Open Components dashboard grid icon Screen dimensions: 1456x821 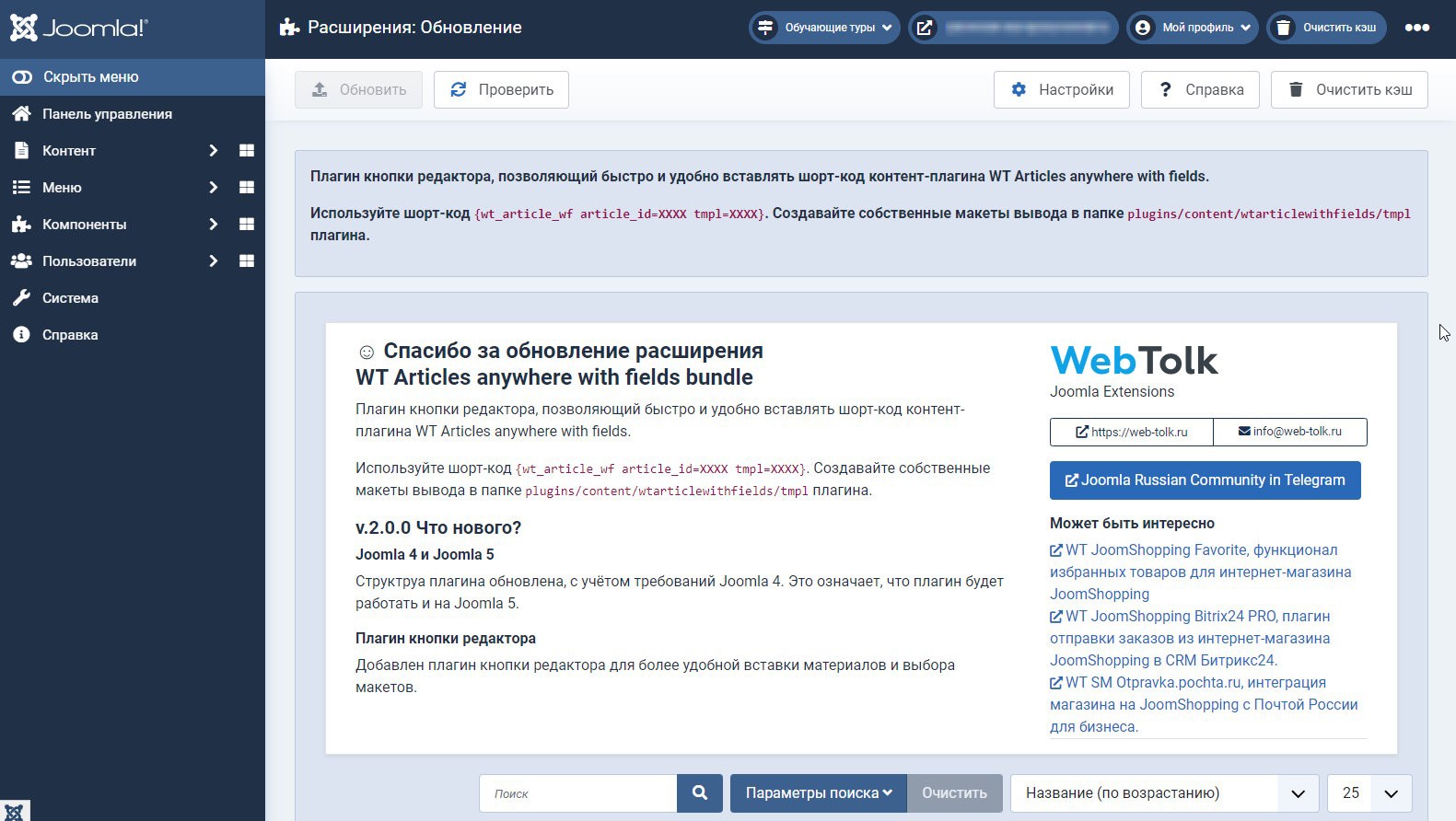point(246,224)
